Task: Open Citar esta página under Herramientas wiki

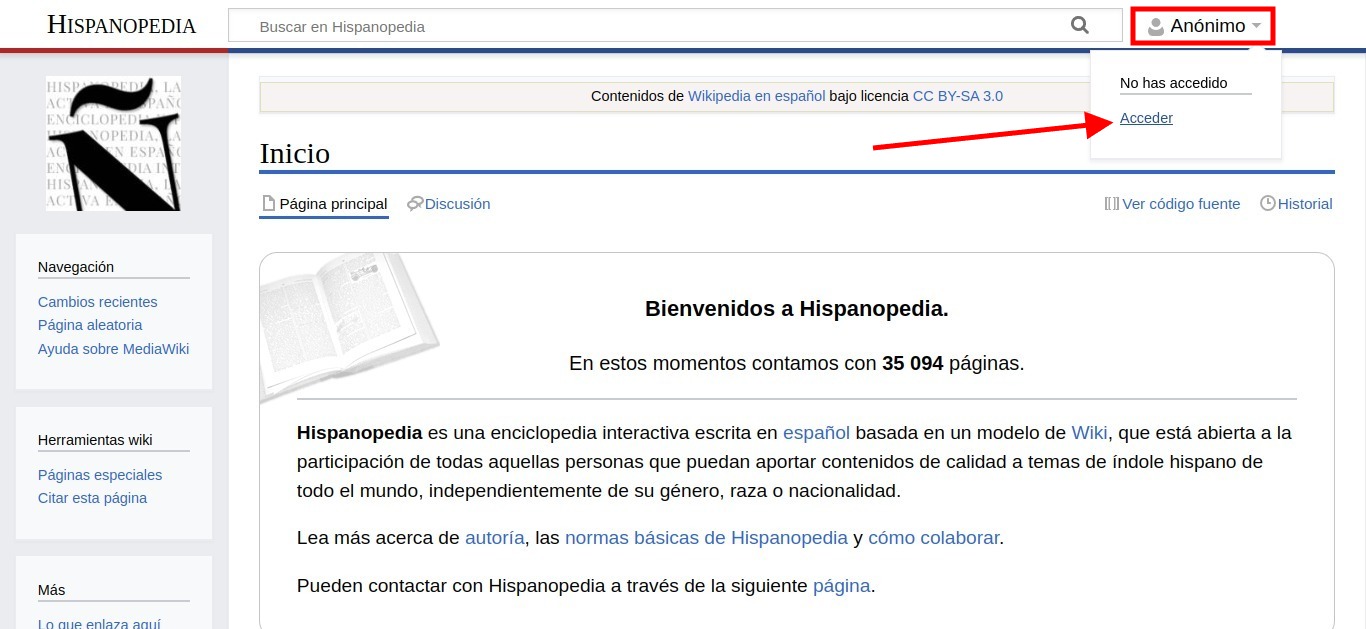Action: tap(92, 497)
